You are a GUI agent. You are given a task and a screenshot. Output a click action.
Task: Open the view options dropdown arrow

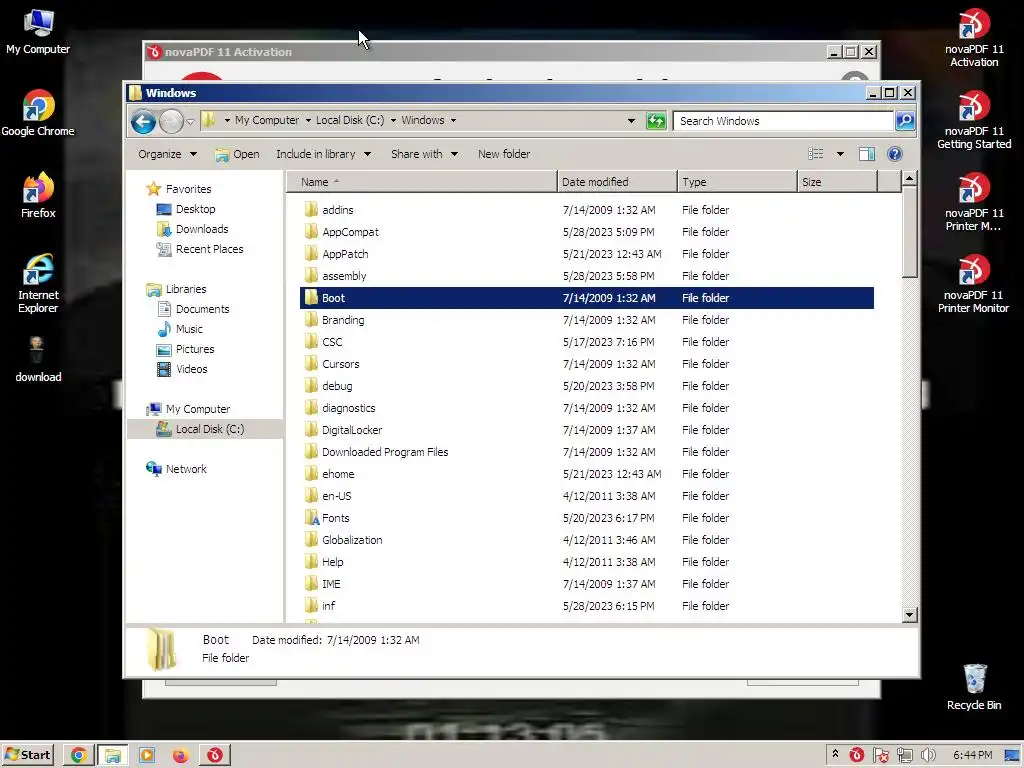coord(840,154)
